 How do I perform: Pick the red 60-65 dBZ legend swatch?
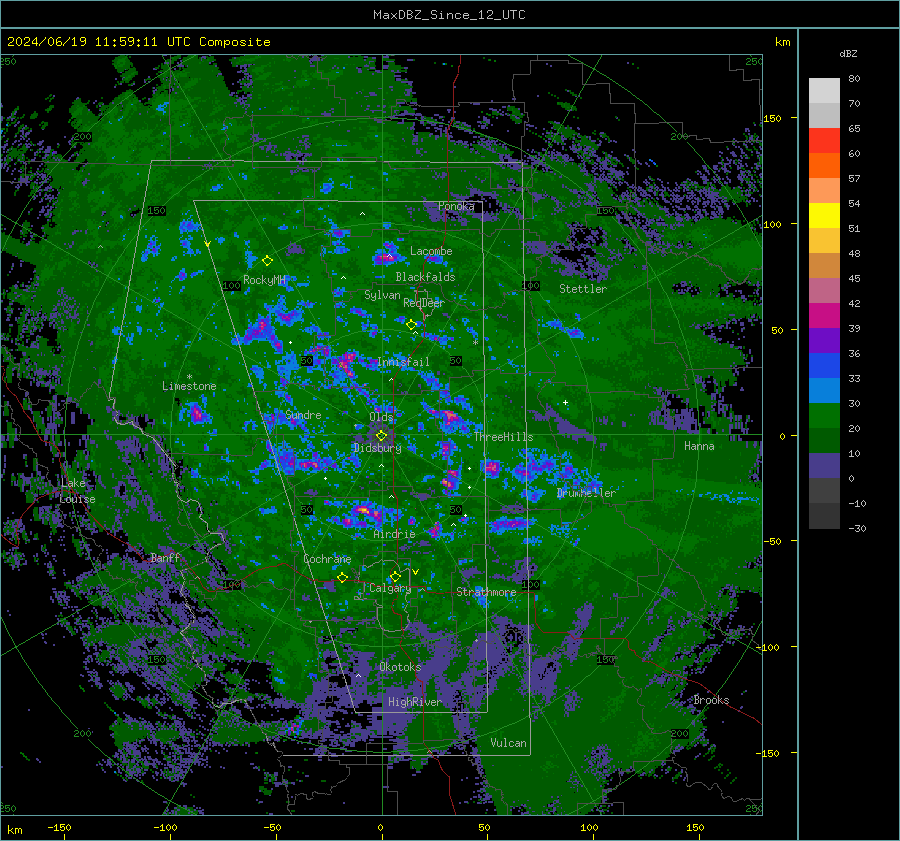tap(824, 141)
